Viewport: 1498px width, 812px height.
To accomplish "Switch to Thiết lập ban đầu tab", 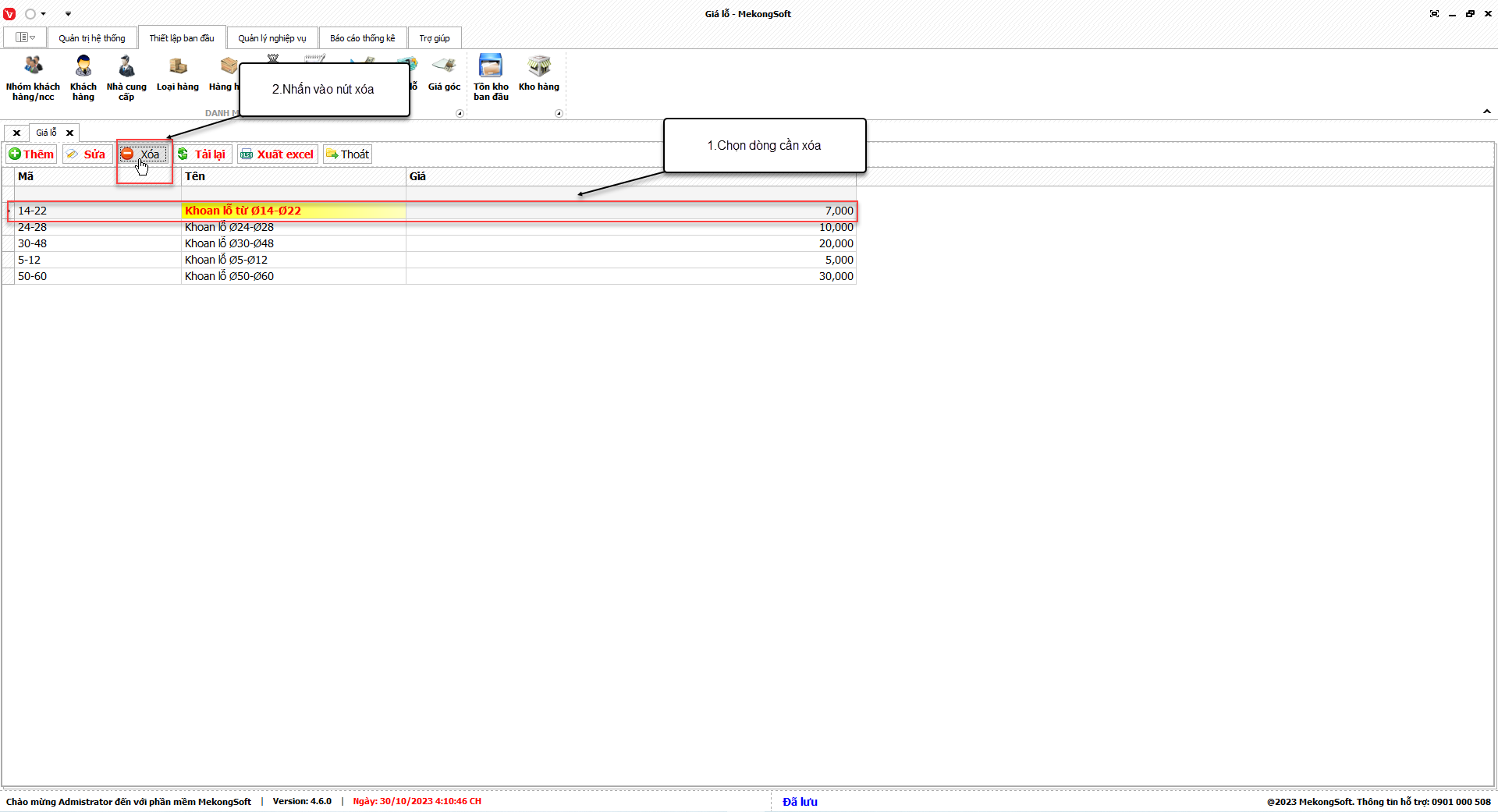I will [x=182, y=38].
